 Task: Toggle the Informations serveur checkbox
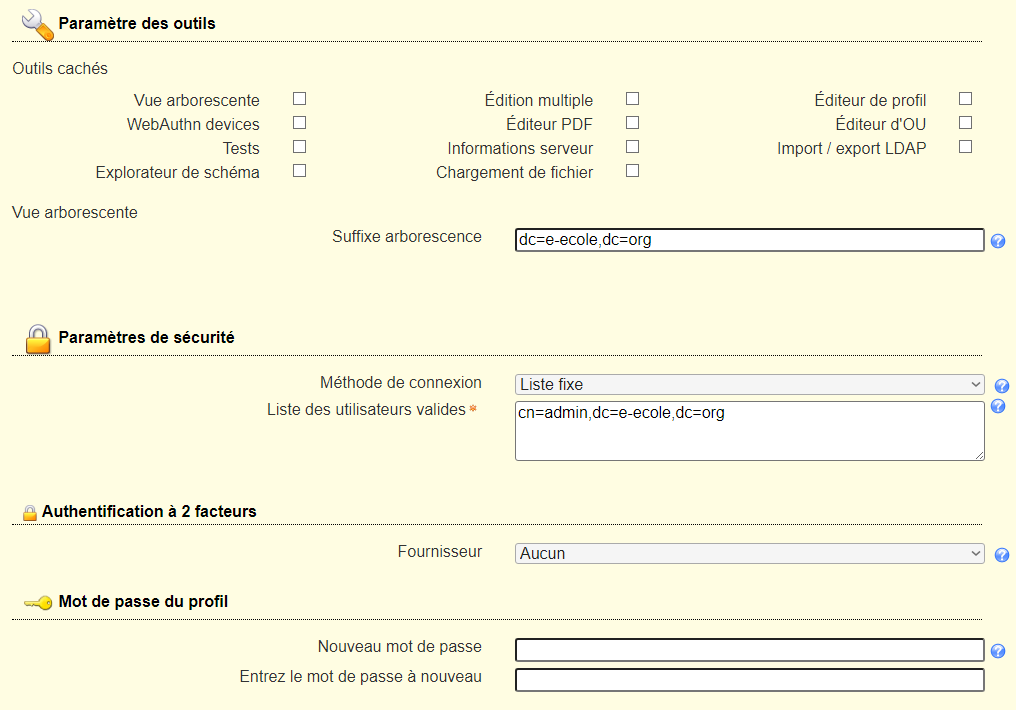point(632,147)
